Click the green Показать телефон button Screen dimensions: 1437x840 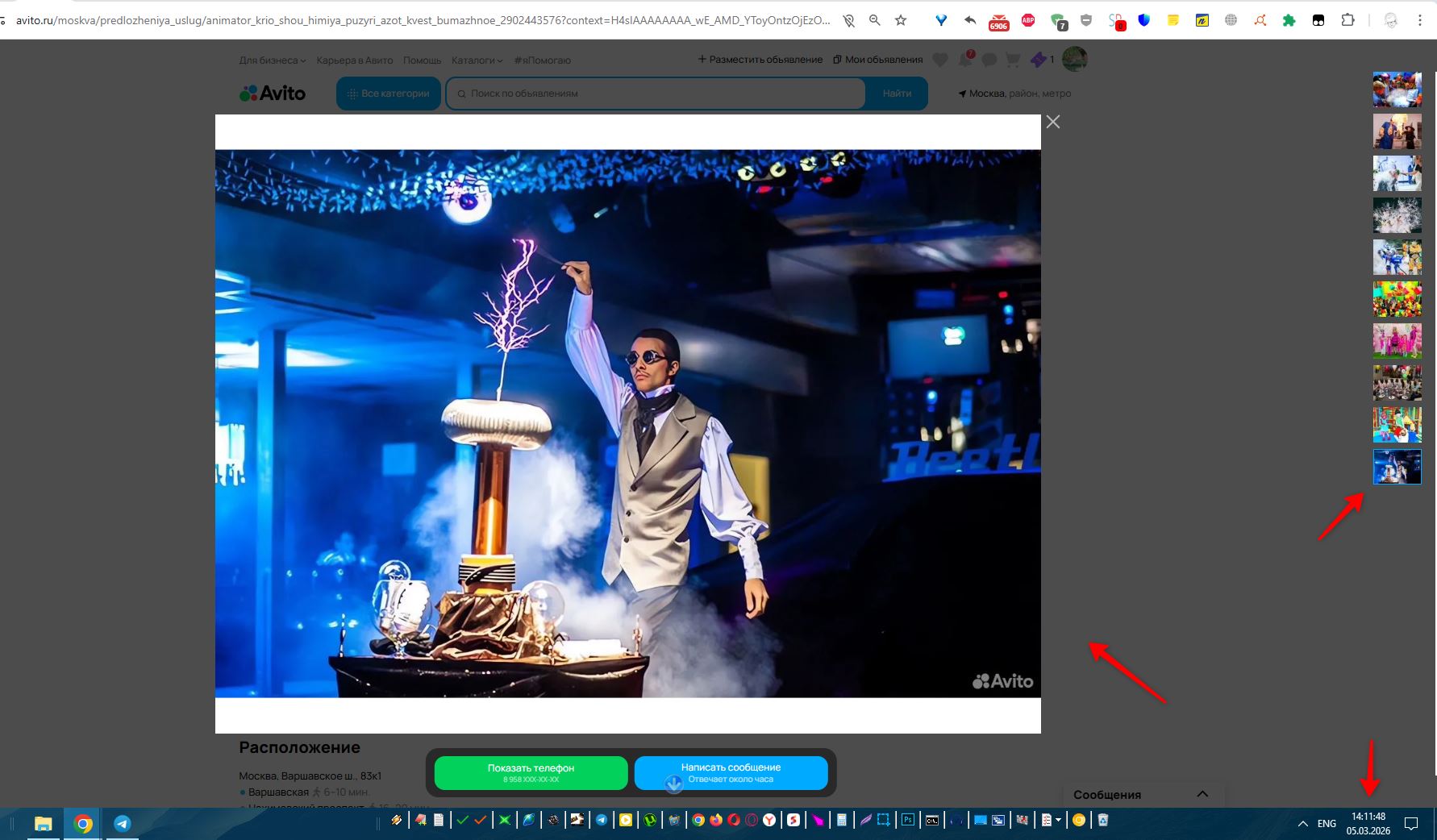(531, 773)
